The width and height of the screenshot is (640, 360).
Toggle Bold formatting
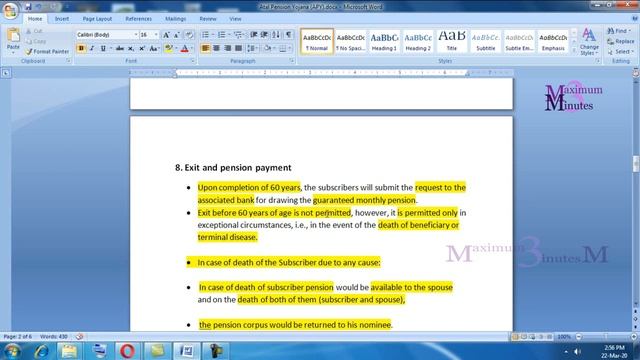coord(81,48)
